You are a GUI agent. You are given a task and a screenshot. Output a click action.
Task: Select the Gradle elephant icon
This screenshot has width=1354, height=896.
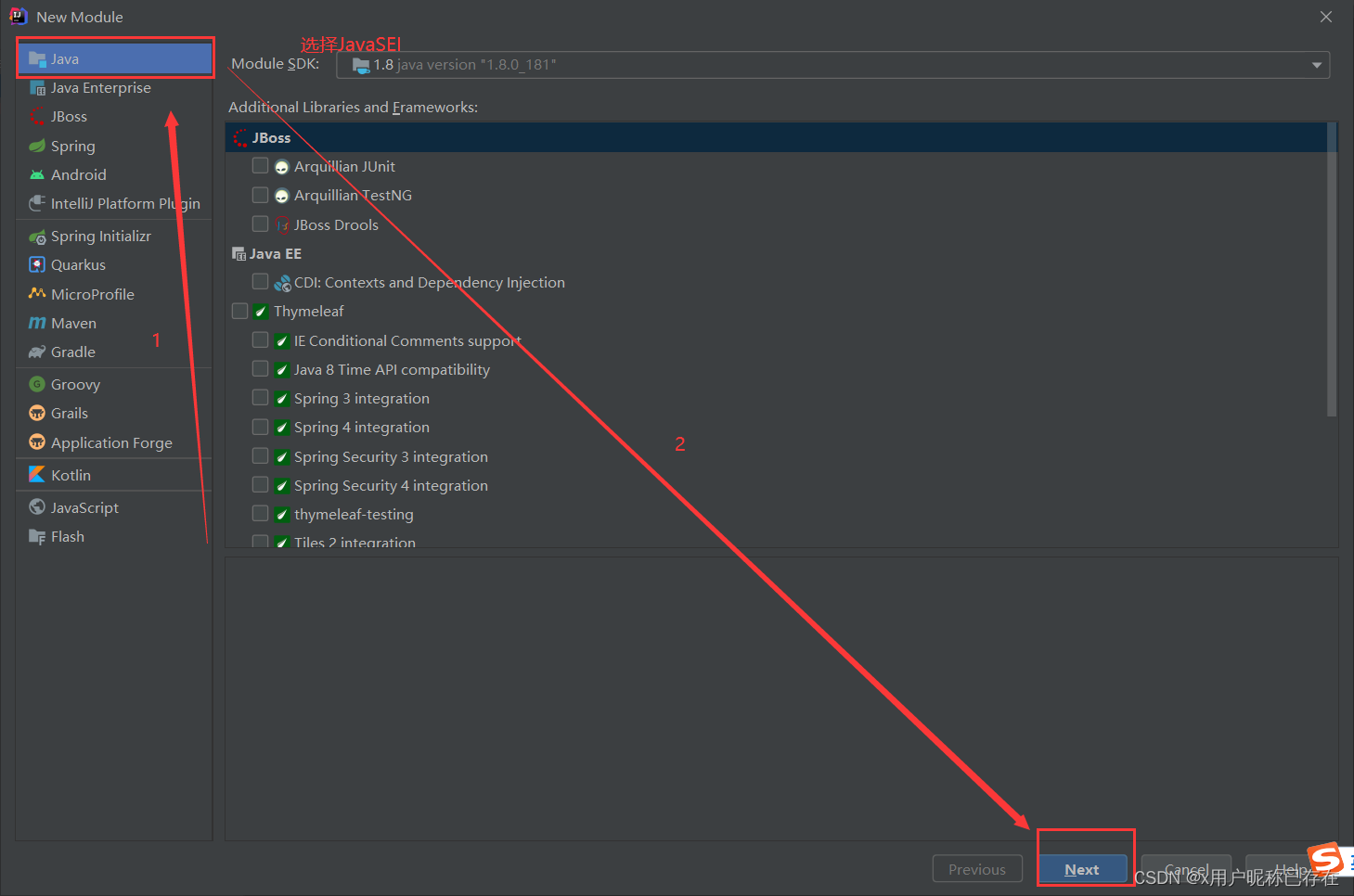[37, 352]
